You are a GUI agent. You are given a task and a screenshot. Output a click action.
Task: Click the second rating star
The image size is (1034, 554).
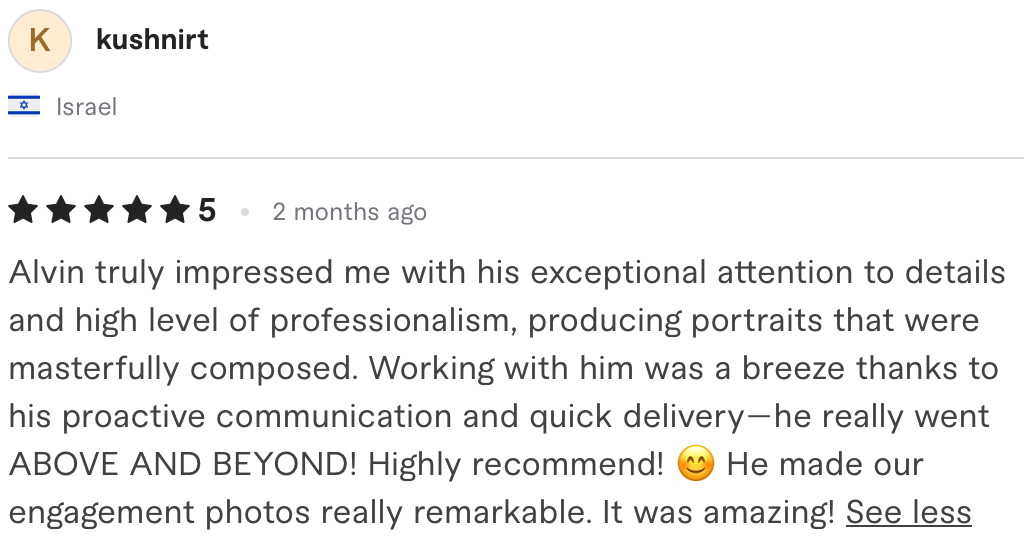61,210
